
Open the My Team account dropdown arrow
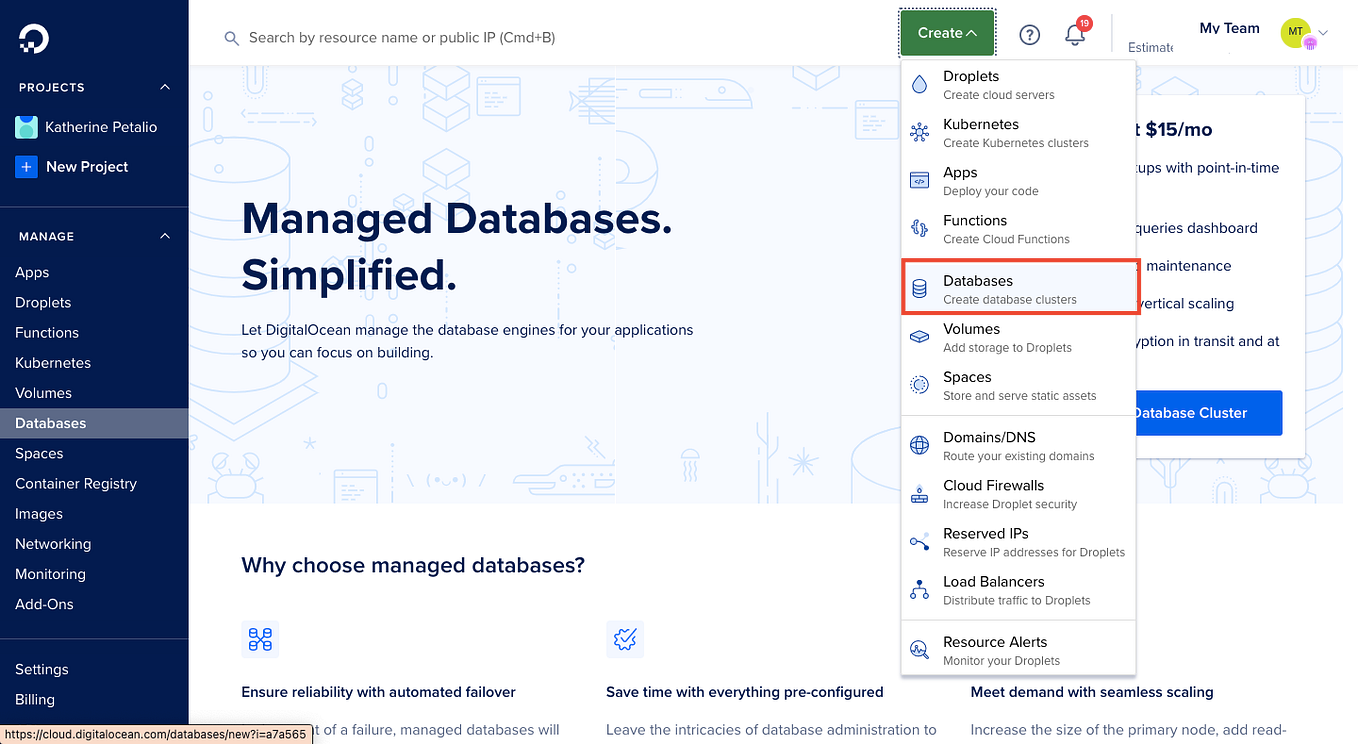(x=1323, y=33)
